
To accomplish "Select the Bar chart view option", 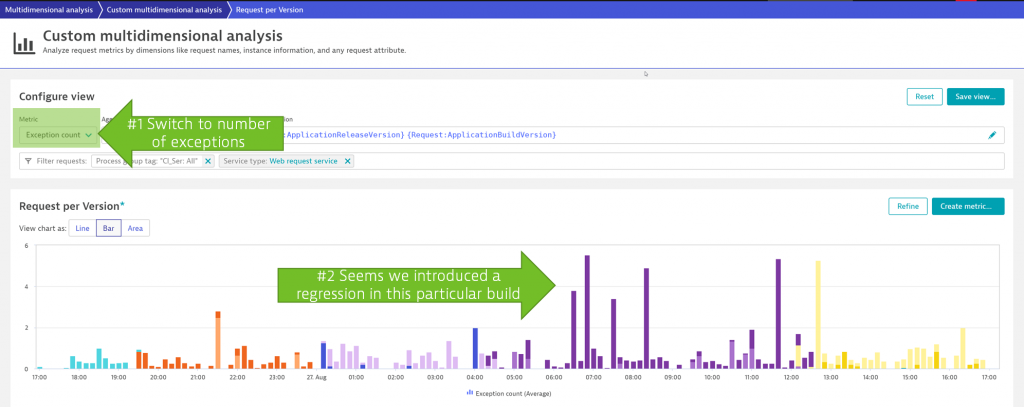I will pos(108,228).
